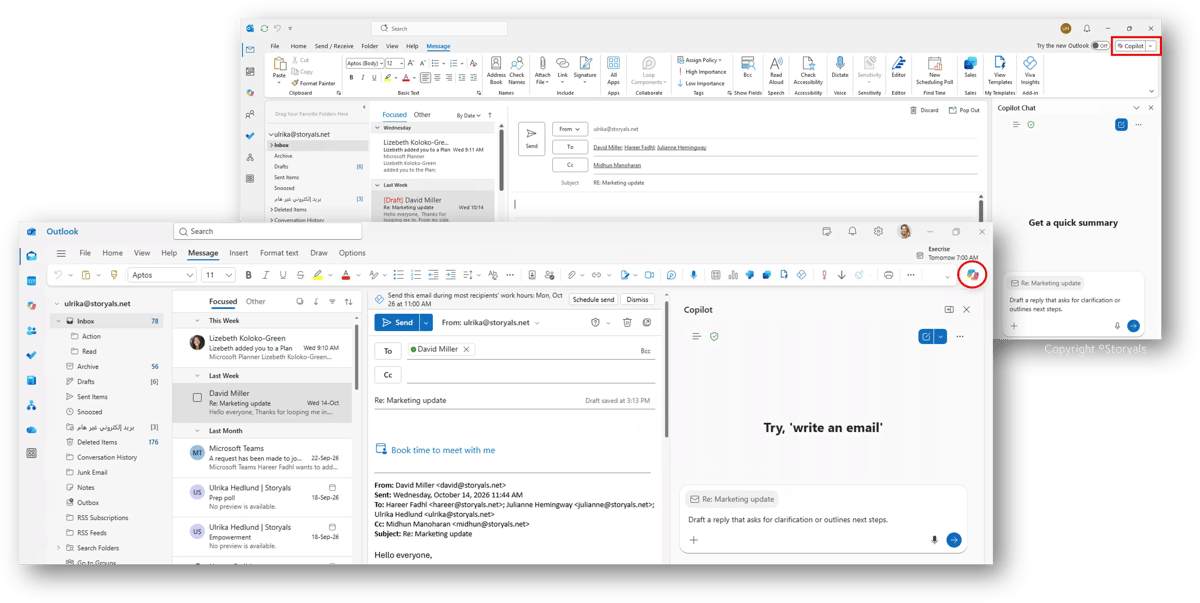Click Pop Out in classic Outlook compose pane
Screen dimensions: 1200x603
pyautogui.click(x=965, y=110)
